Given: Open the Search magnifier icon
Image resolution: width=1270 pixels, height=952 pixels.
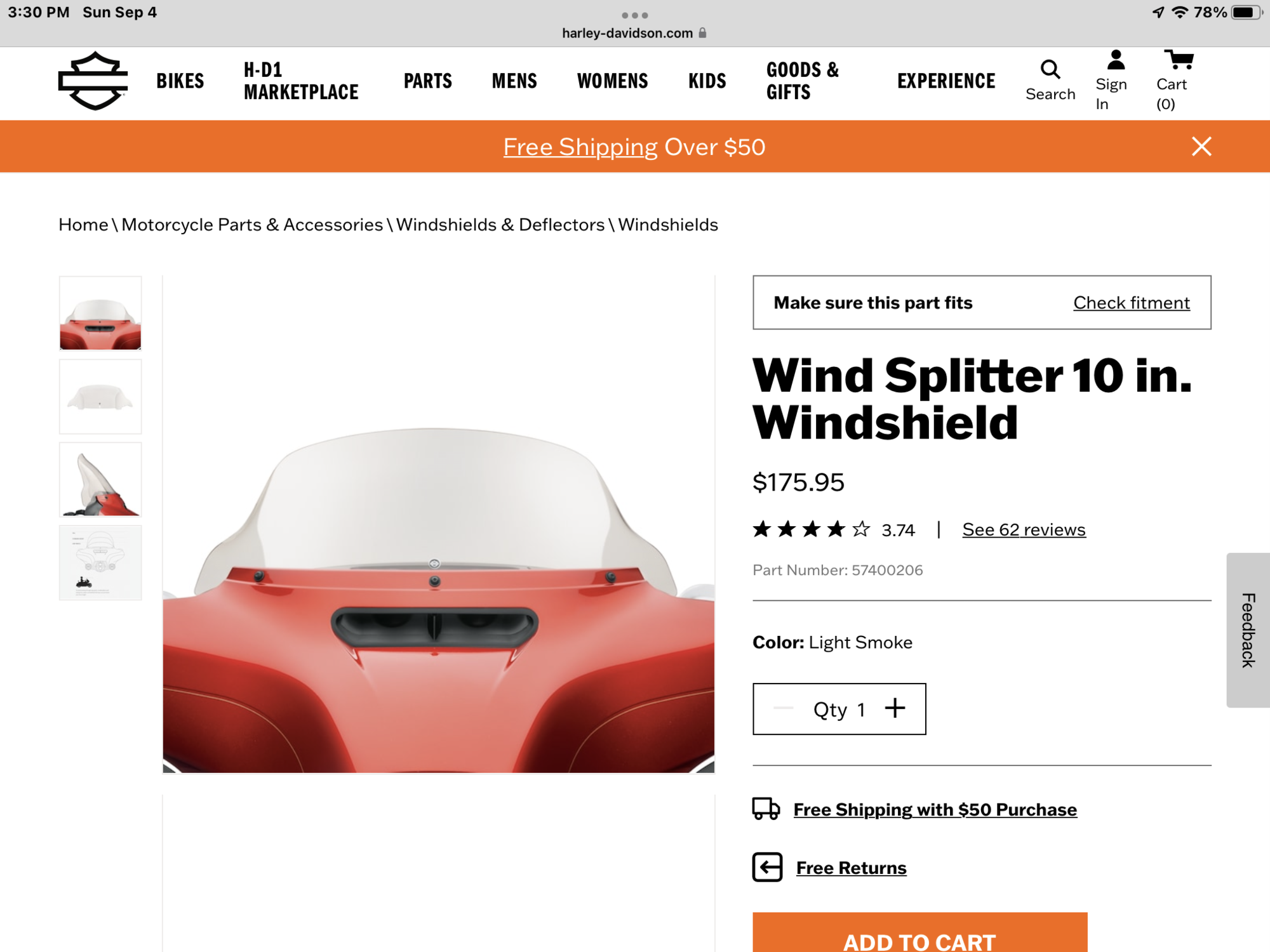Looking at the screenshot, I should tap(1050, 69).
